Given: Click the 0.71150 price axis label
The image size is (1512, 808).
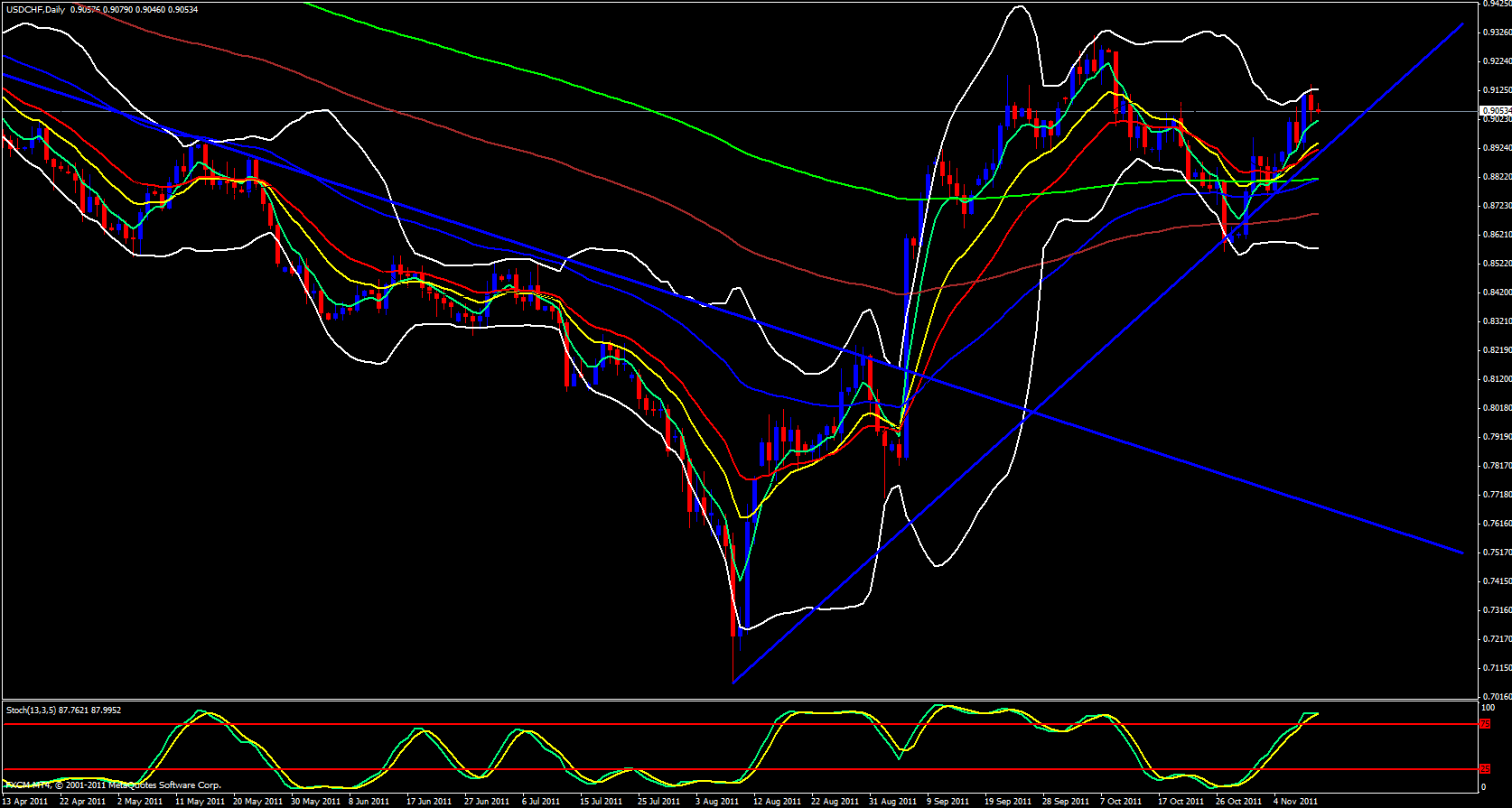Looking at the screenshot, I should pyautogui.click(x=1496, y=668).
